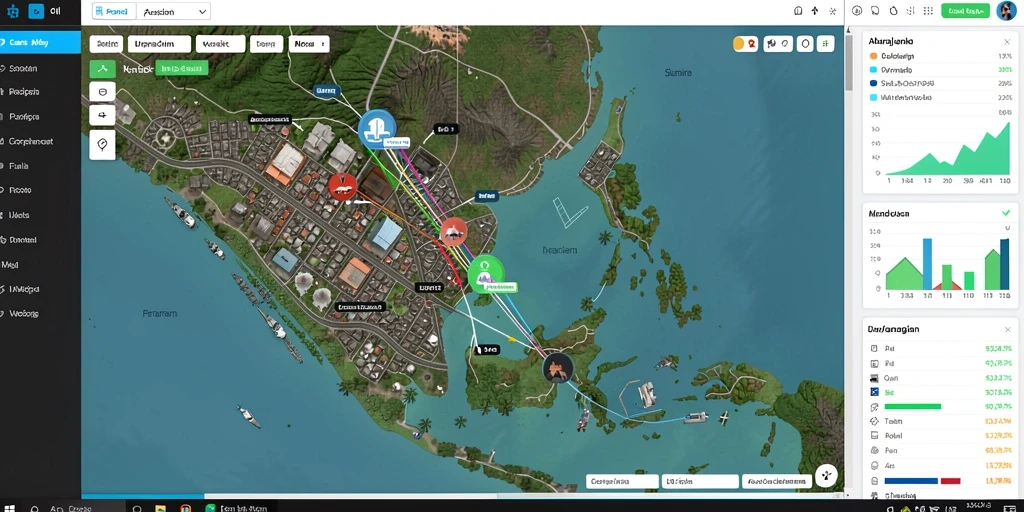
Task: Click the green area chart
Action: (948, 150)
